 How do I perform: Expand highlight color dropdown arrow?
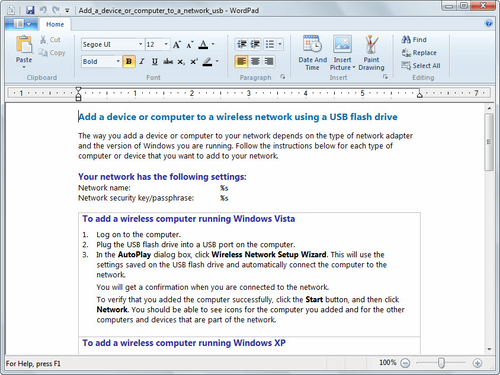217,62
